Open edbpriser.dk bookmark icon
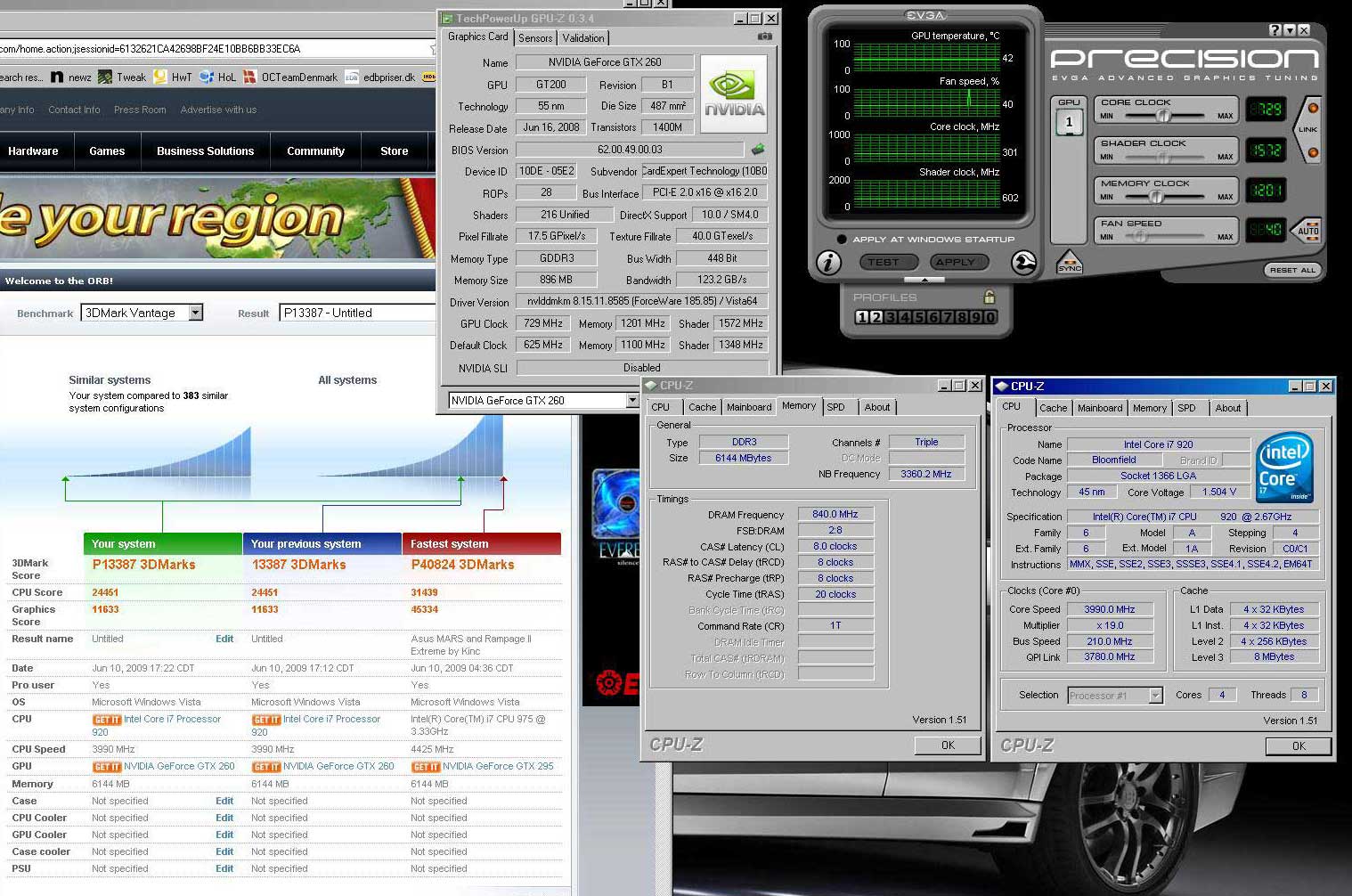Image resolution: width=1352 pixels, height=896 pixels. [352, 77]
